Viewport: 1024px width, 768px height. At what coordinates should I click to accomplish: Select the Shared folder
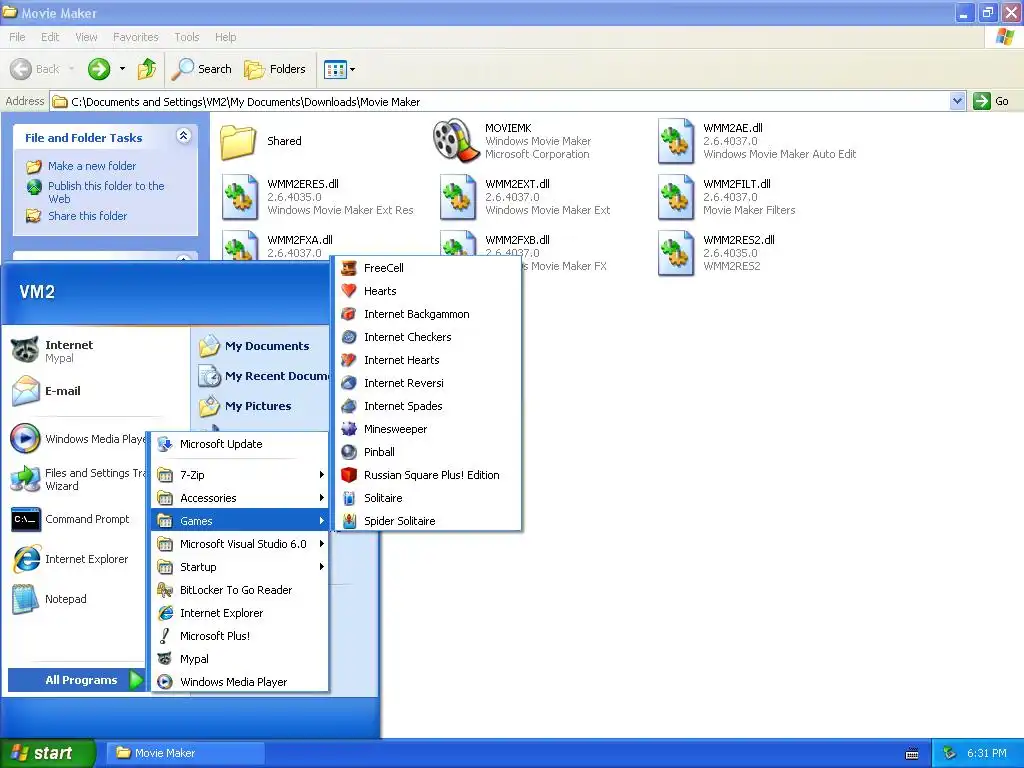pos(261,141)
